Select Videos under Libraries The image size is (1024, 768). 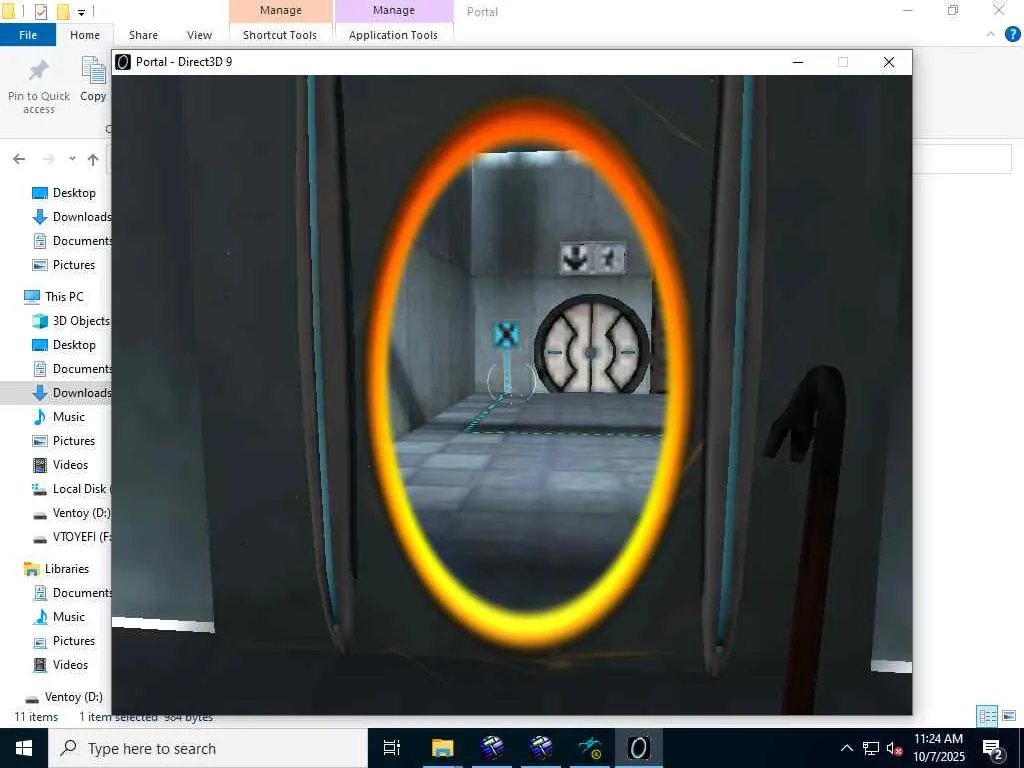[x=70, y=665]
